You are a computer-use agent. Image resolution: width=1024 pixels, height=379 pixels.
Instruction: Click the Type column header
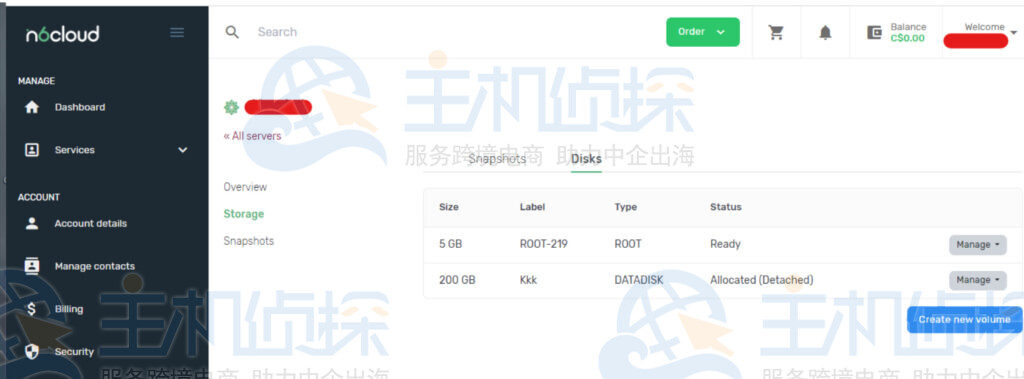625,206
